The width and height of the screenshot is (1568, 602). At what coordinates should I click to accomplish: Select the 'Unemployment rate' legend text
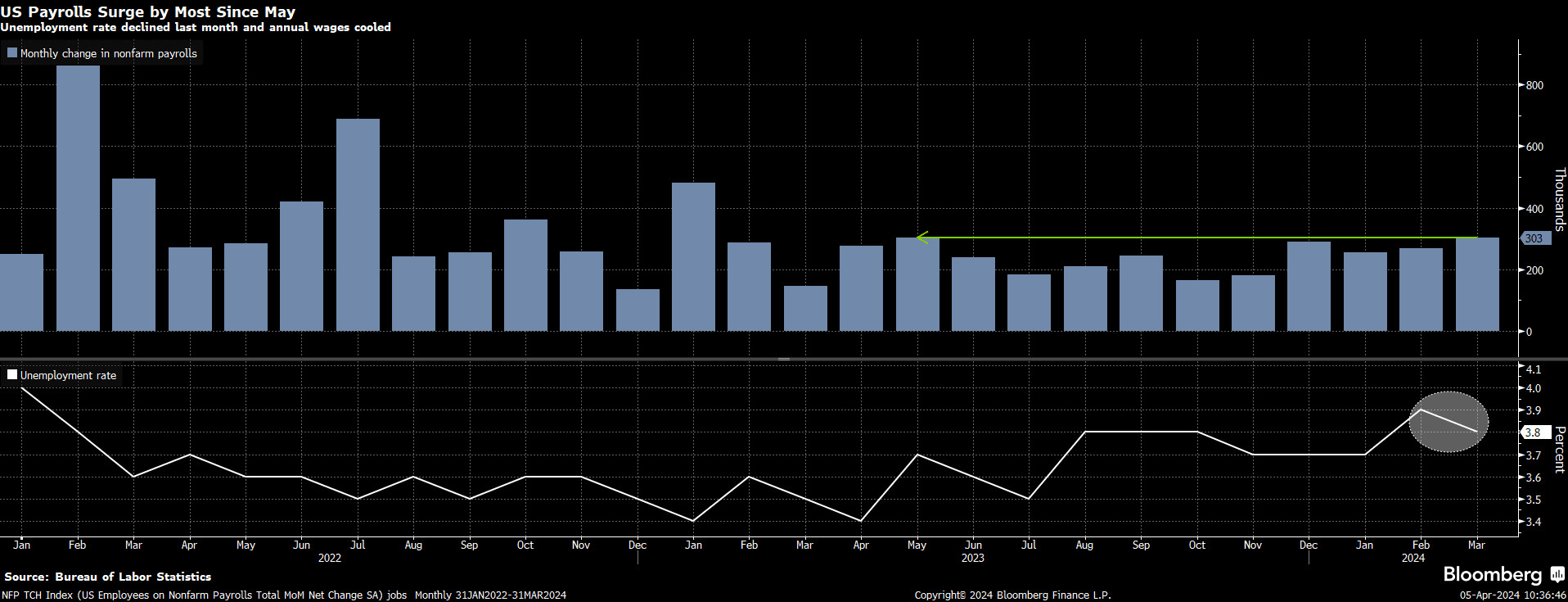click(69, 375)
